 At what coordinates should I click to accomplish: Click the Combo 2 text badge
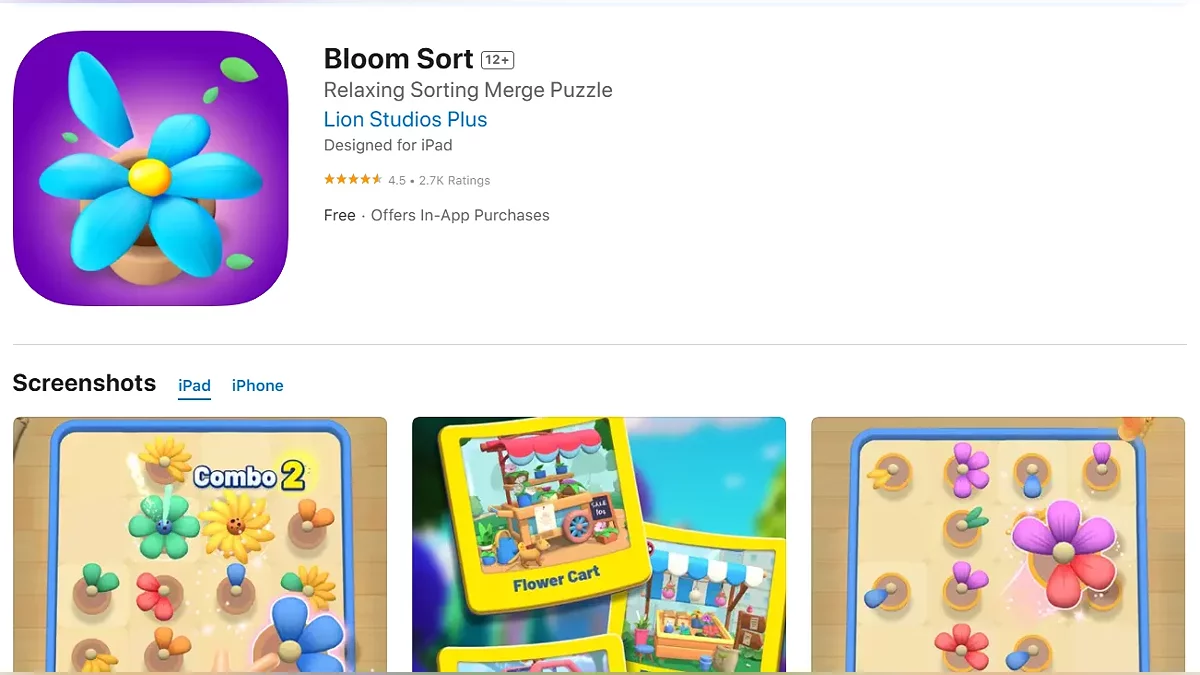[x=250, y=476]
